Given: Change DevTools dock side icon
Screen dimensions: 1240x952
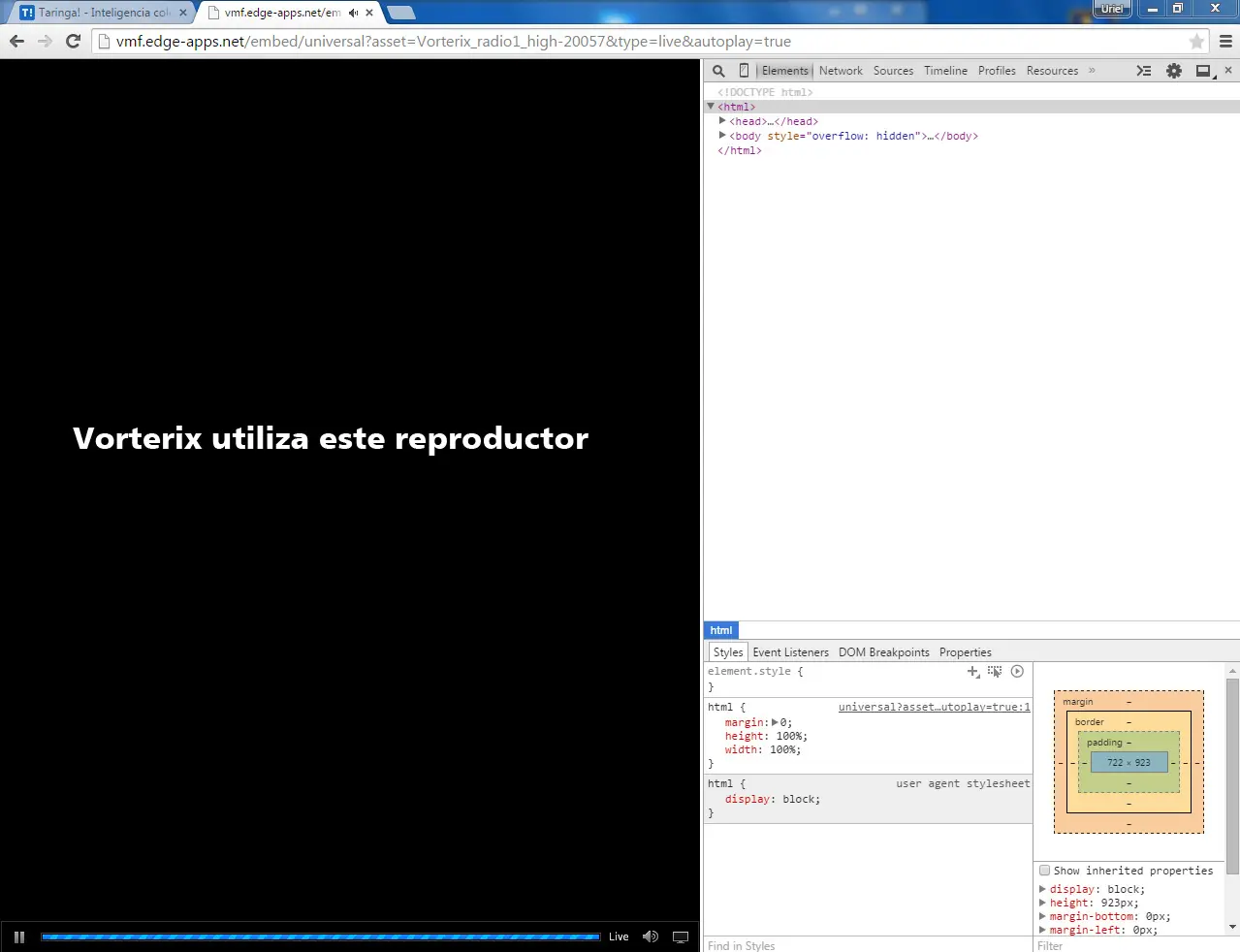Looking at the screenshot, I should coord(1204,71).
